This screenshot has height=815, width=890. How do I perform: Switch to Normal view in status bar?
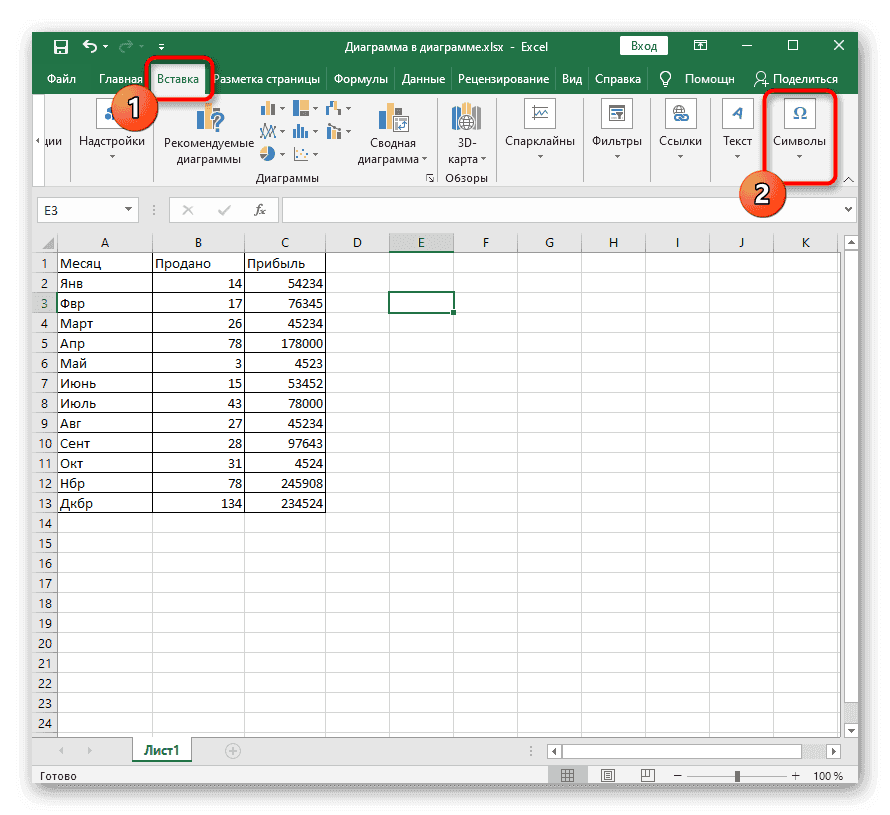pyautogui.click(x=567, y=776)
